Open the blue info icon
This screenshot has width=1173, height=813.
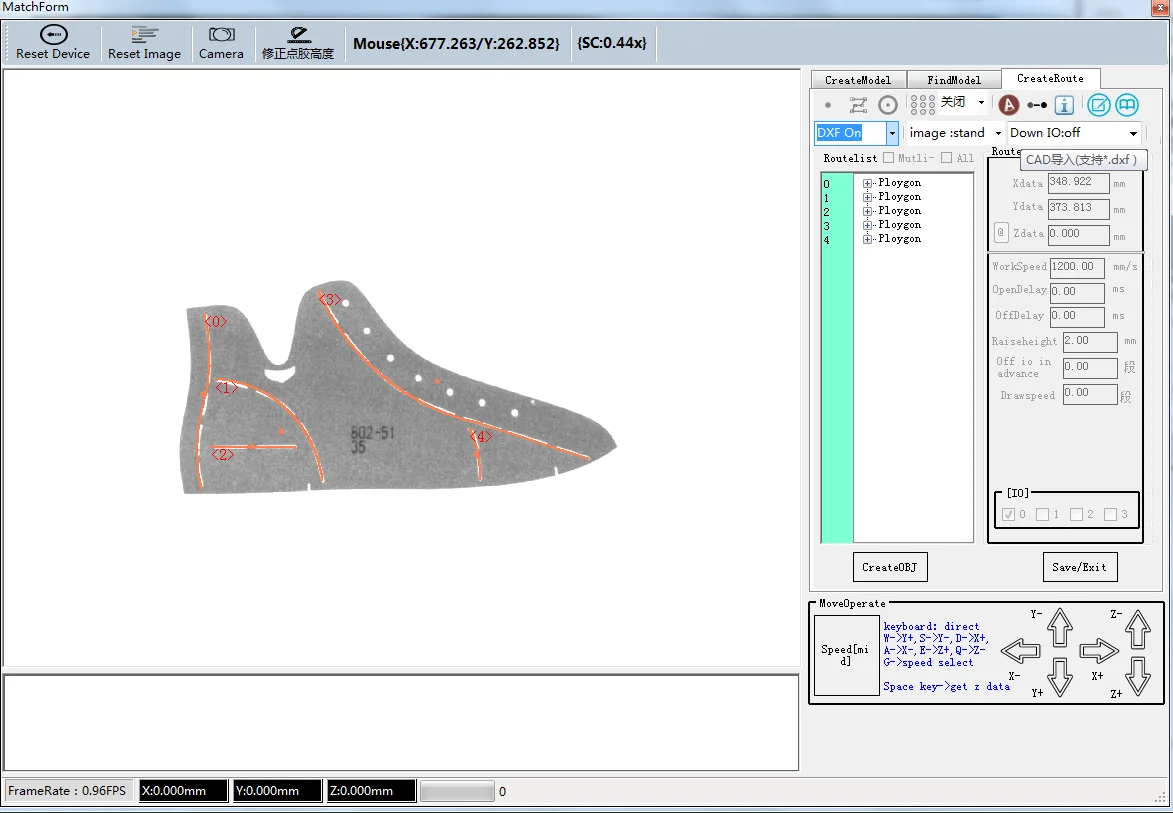(x=1065, y=105)
